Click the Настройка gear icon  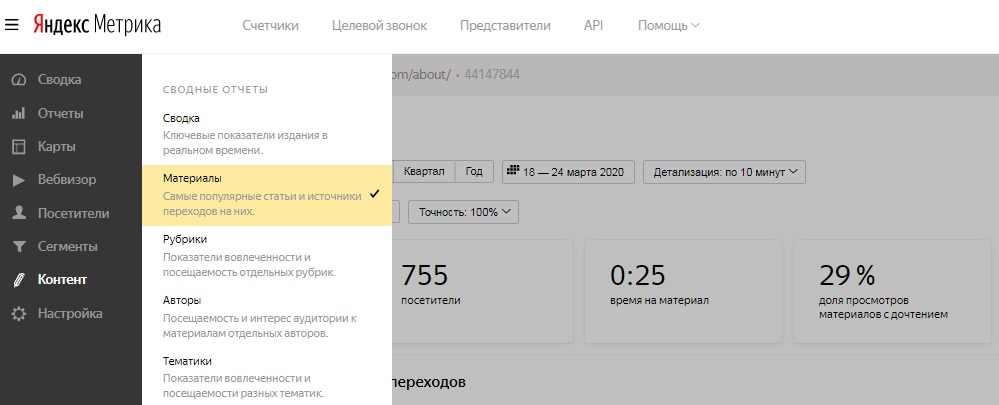(19, 313)
